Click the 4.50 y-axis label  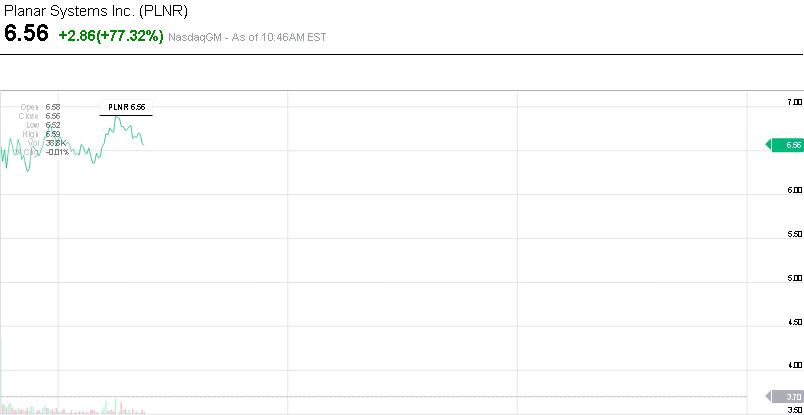pos(794,322)
